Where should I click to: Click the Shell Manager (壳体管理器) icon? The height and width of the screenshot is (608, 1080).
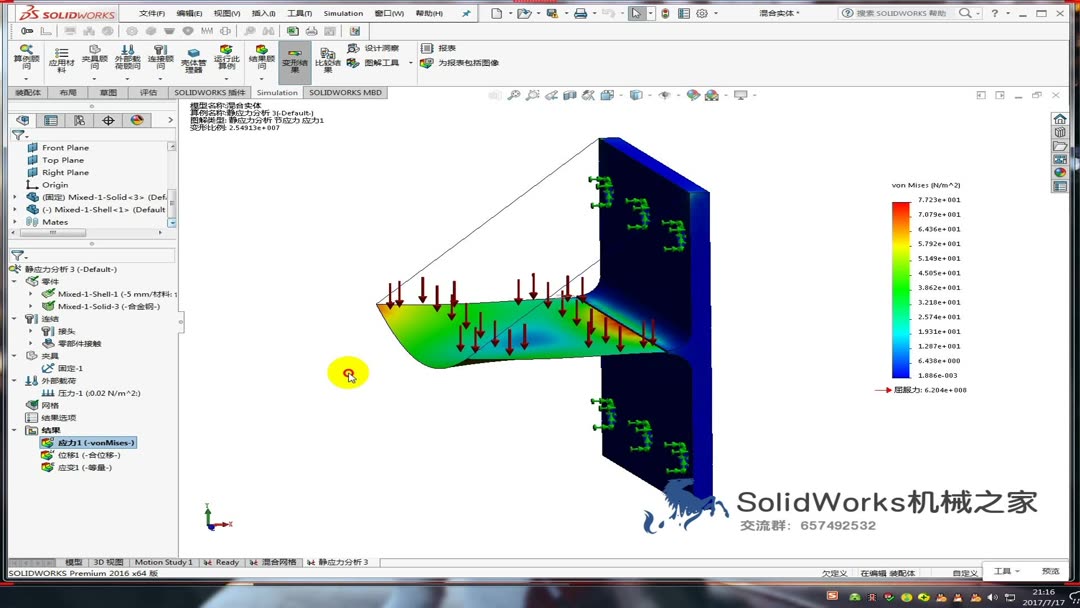(193, 56)
